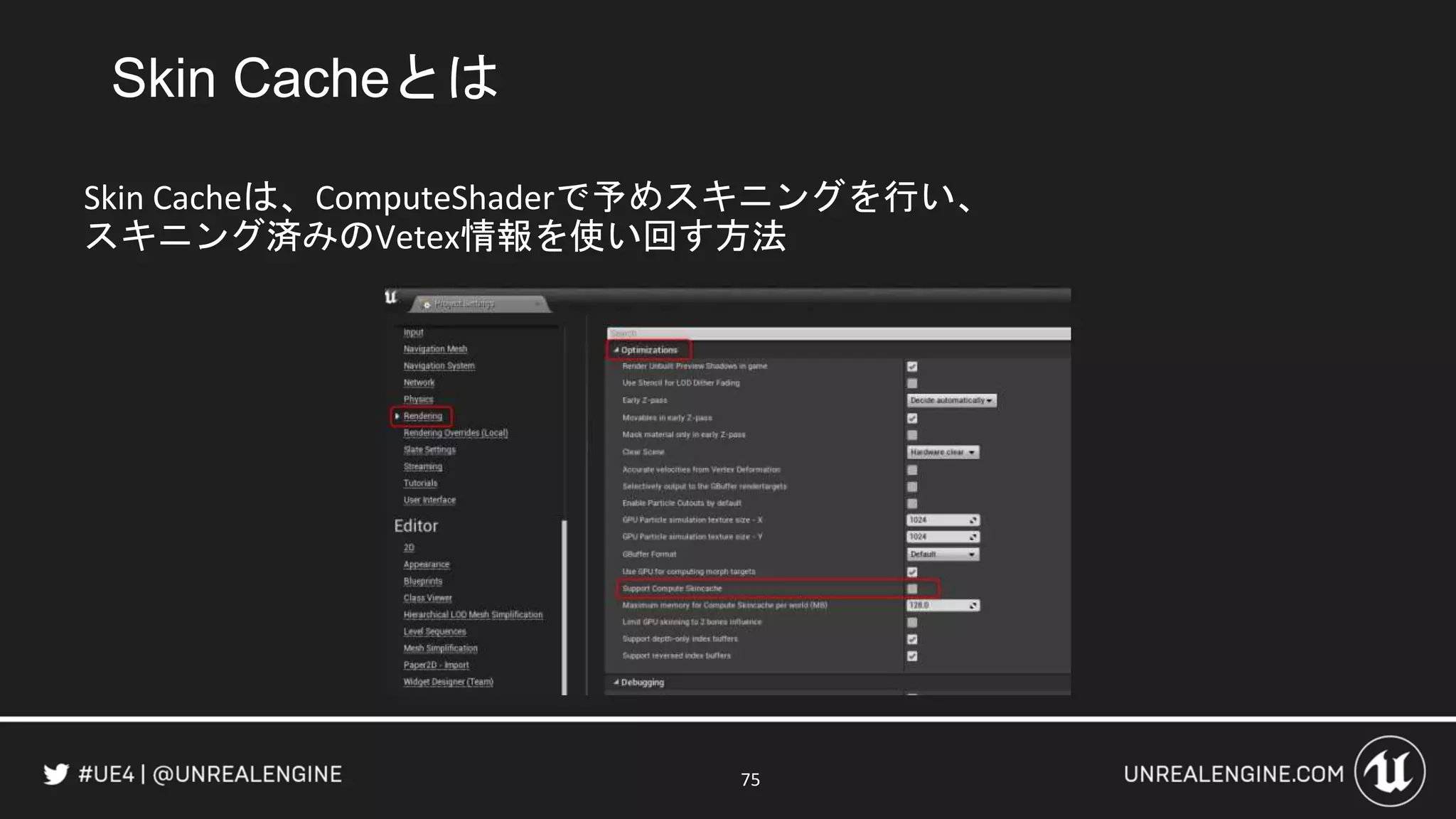The height and width of the screenshot is (819, 1456).
Task: Click the Twitter bird icon in the slide footer
Action: [56, 773]
